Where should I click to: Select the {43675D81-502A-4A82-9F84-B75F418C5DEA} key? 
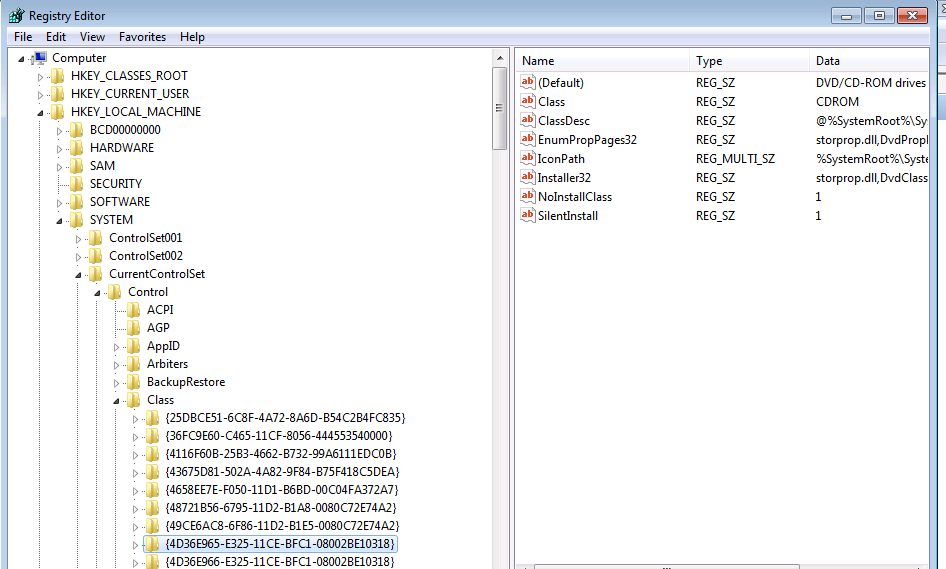282,472
